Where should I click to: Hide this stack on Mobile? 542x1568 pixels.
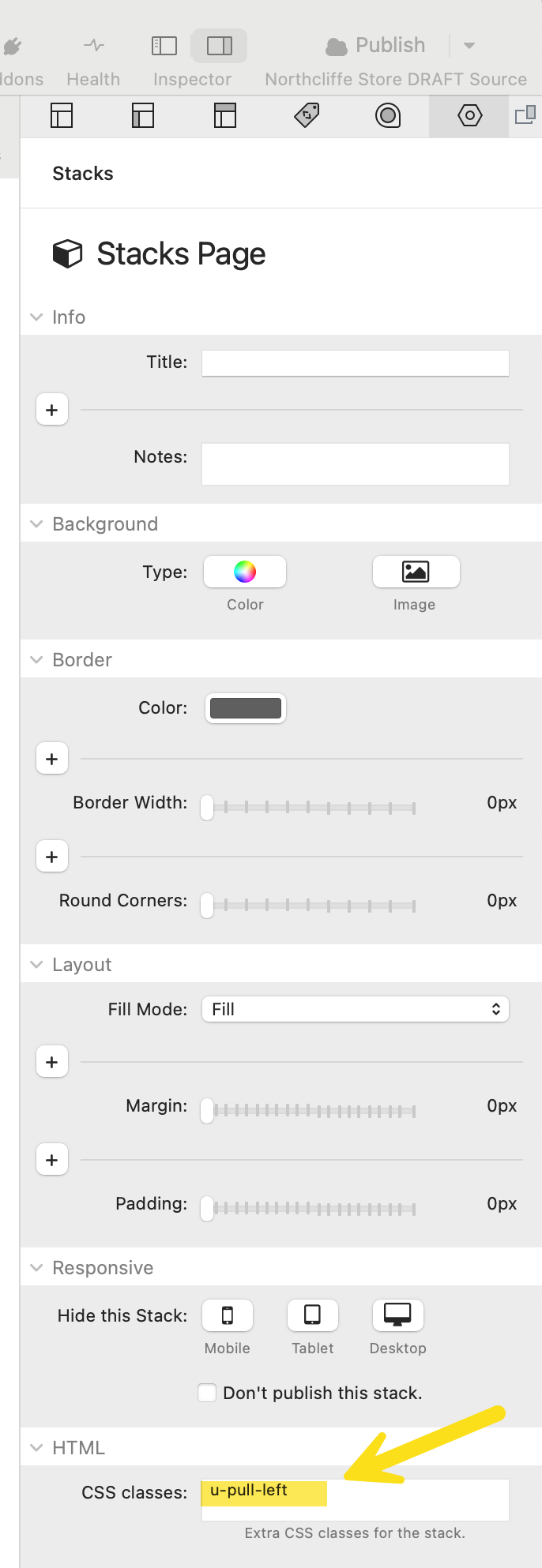228,1315
